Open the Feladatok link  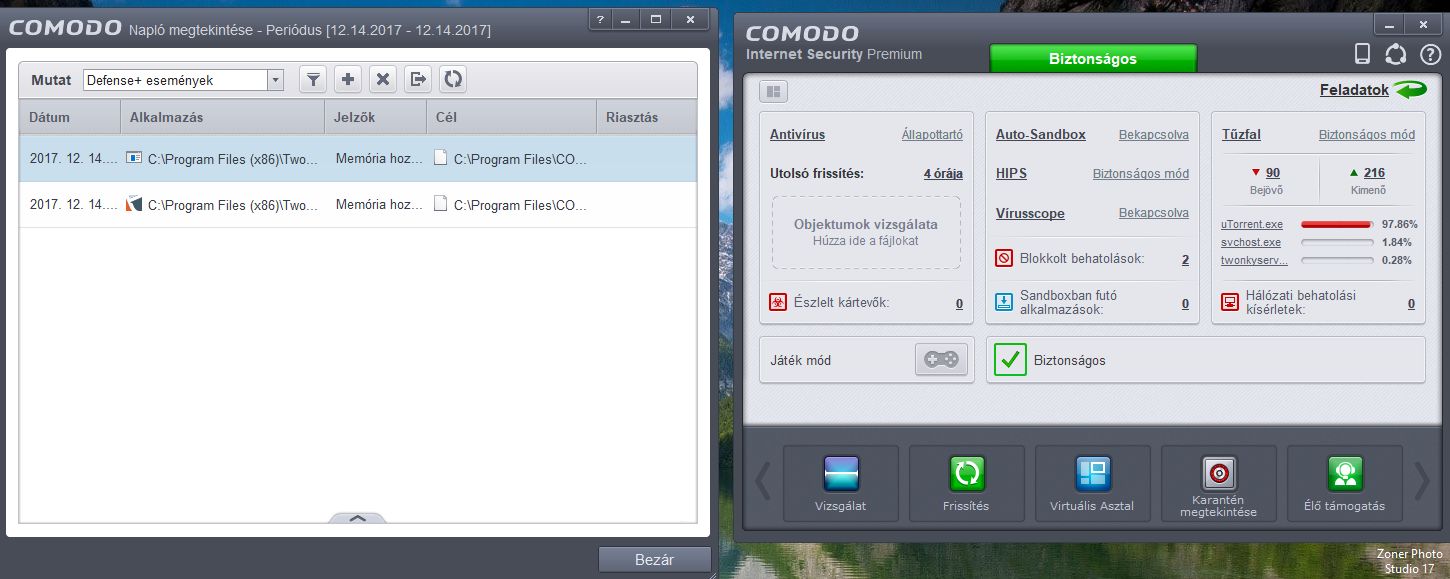[1354, 90]
